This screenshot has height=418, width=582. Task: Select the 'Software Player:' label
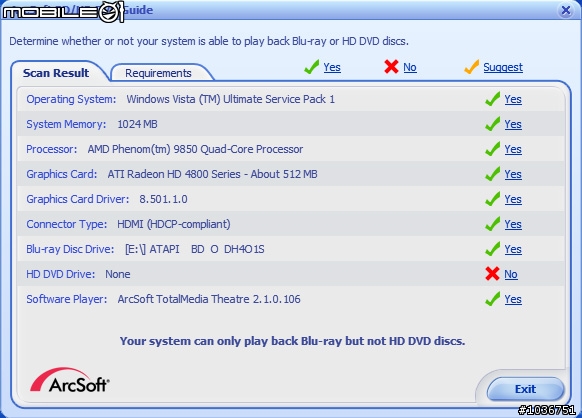67,299
